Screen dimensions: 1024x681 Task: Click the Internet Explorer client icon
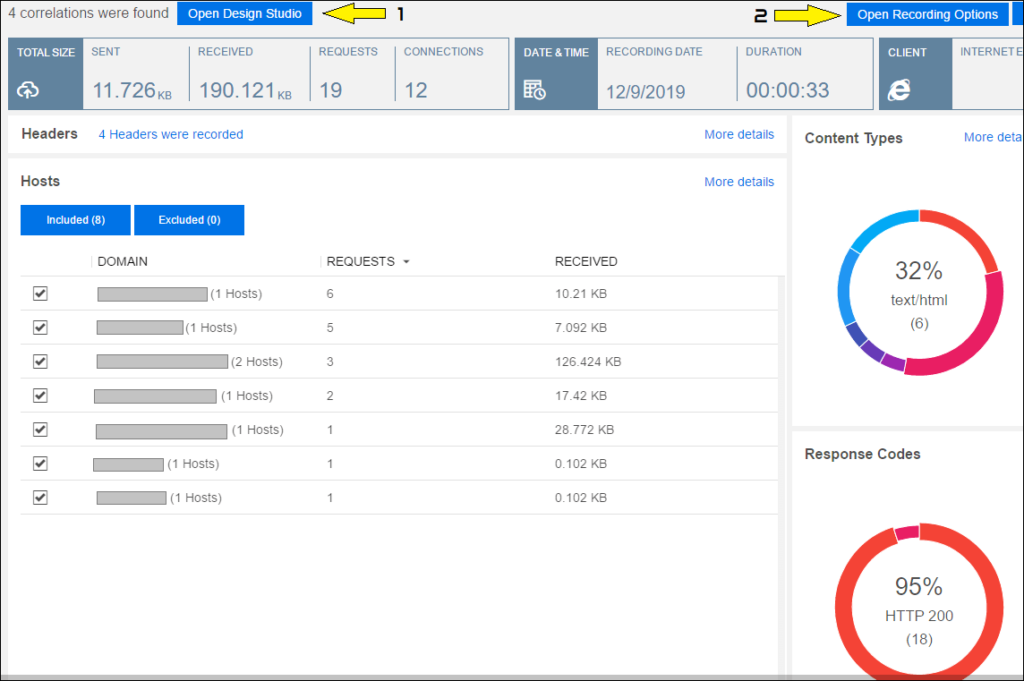tap(899, 90)
